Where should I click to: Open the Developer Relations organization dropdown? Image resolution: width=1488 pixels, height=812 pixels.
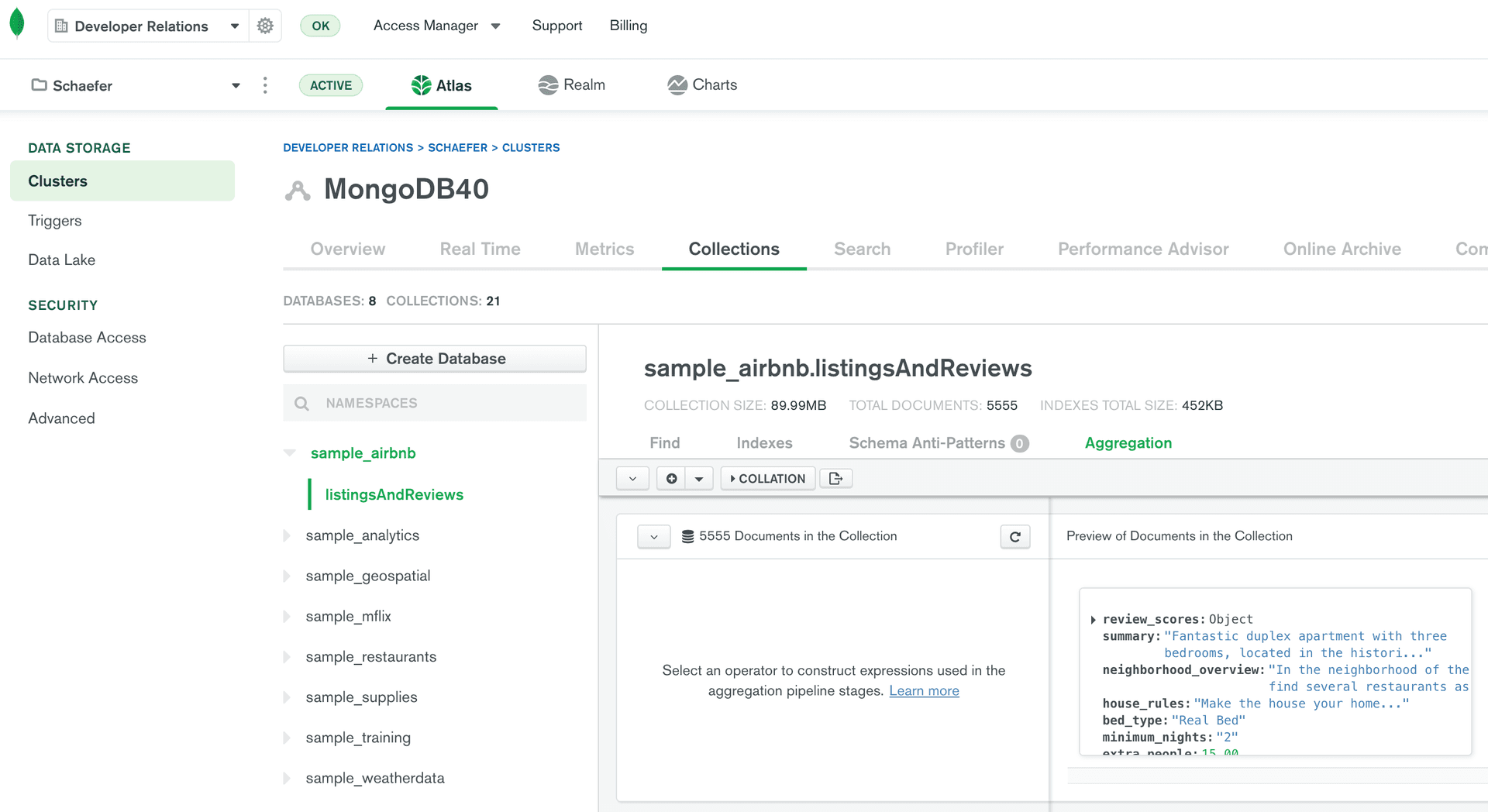(x=235, y=25)
